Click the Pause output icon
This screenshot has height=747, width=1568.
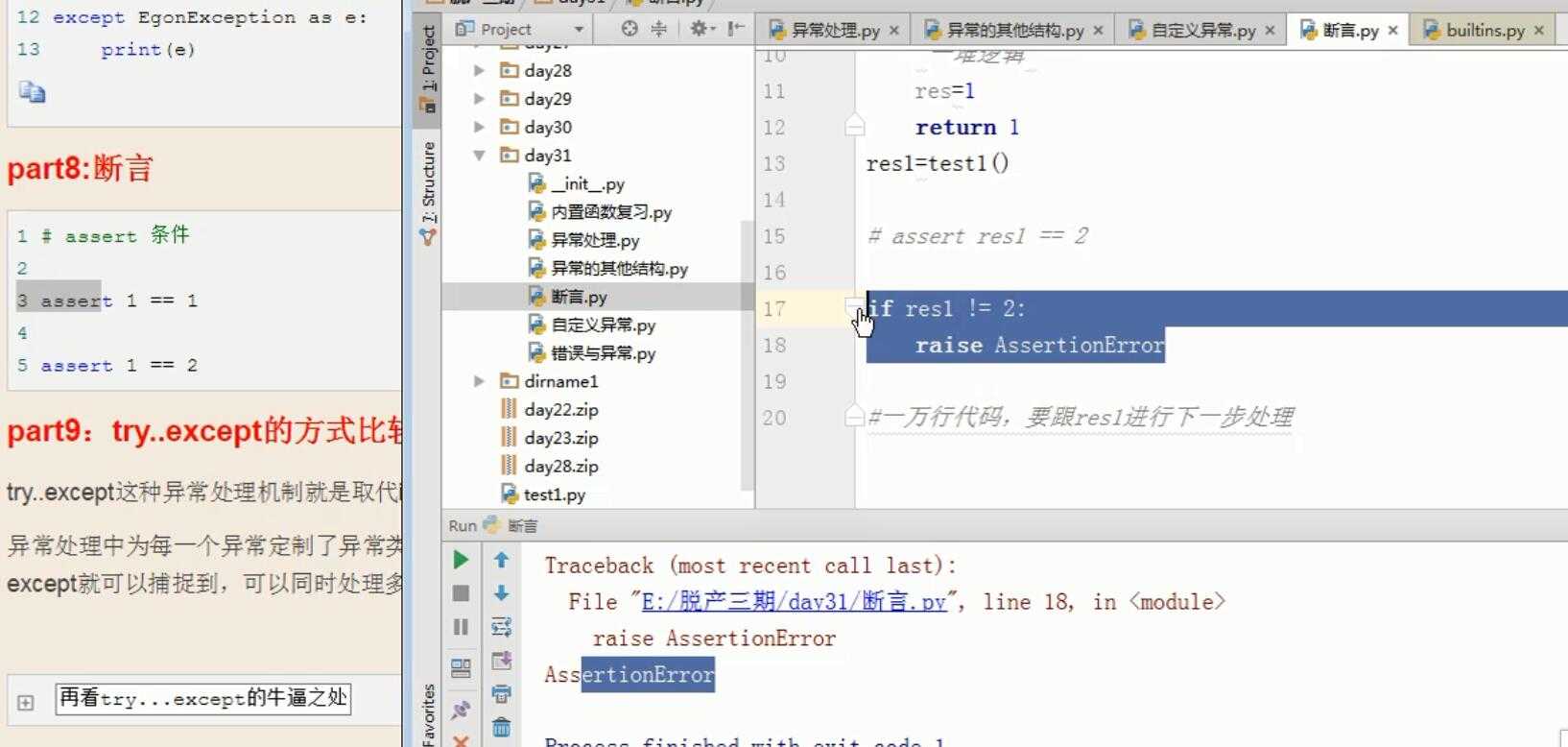tap(461, 627)
